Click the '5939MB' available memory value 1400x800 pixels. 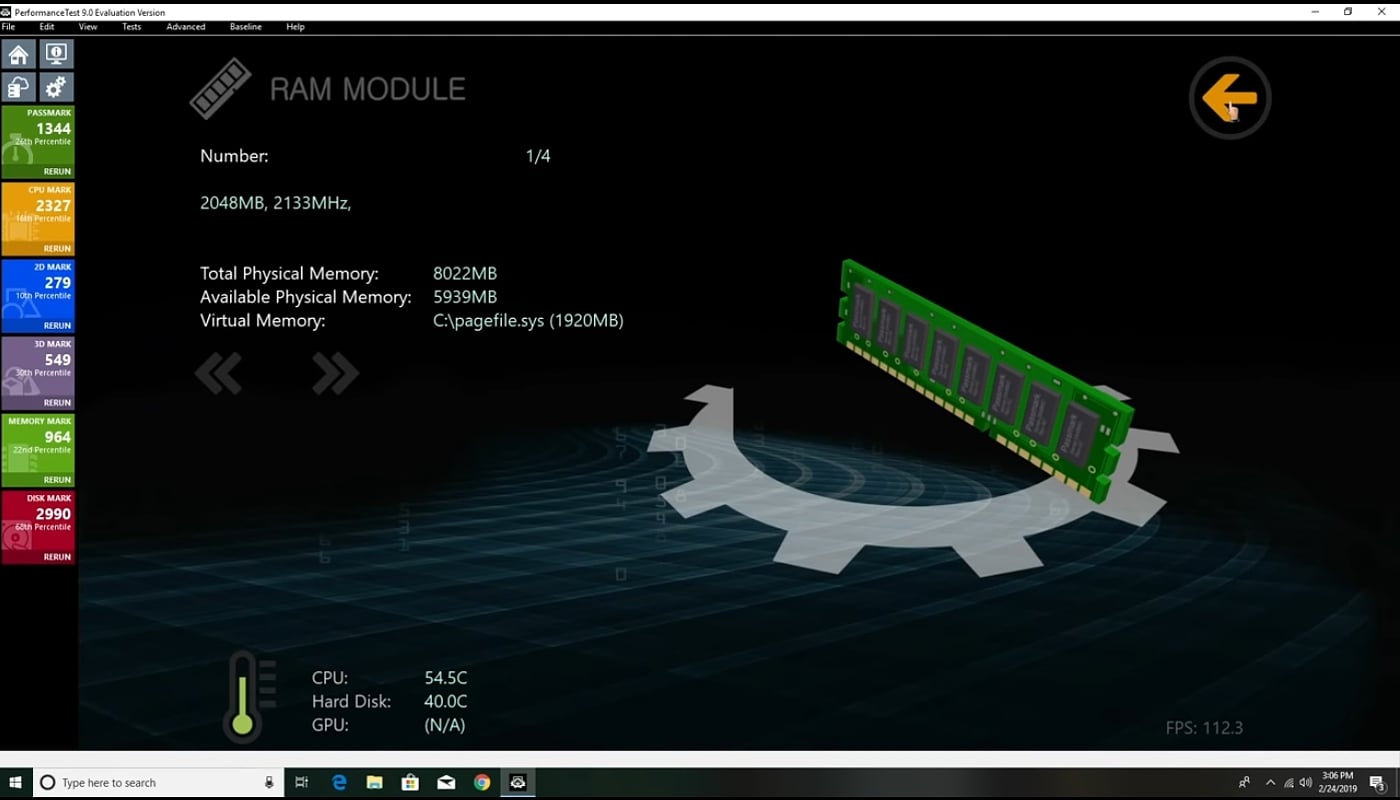coord(465,297)
